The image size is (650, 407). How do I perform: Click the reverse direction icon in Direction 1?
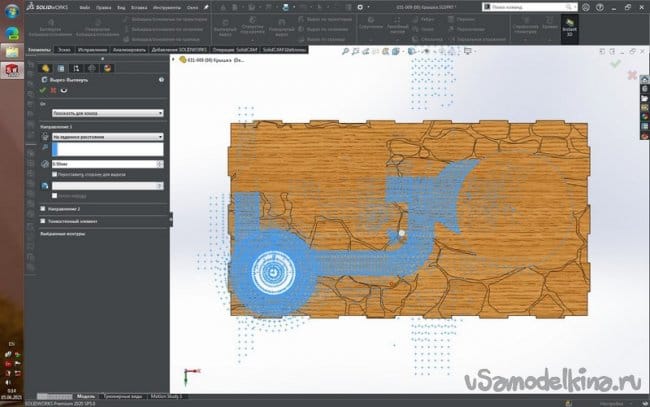[44, 137]
